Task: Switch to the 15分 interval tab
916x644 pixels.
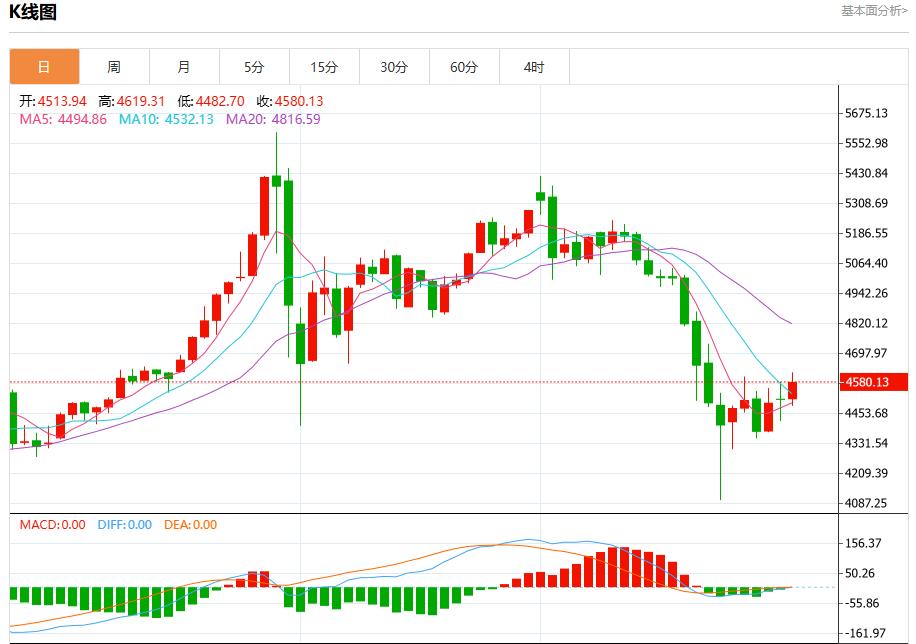Action: point(324,67)
